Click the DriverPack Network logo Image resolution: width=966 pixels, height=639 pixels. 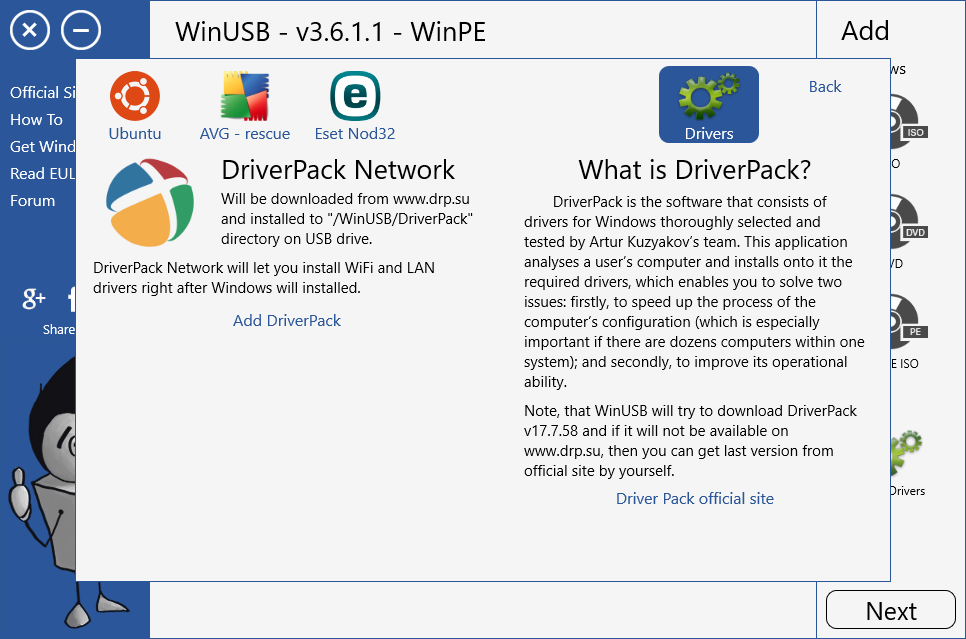coord(150,203)
